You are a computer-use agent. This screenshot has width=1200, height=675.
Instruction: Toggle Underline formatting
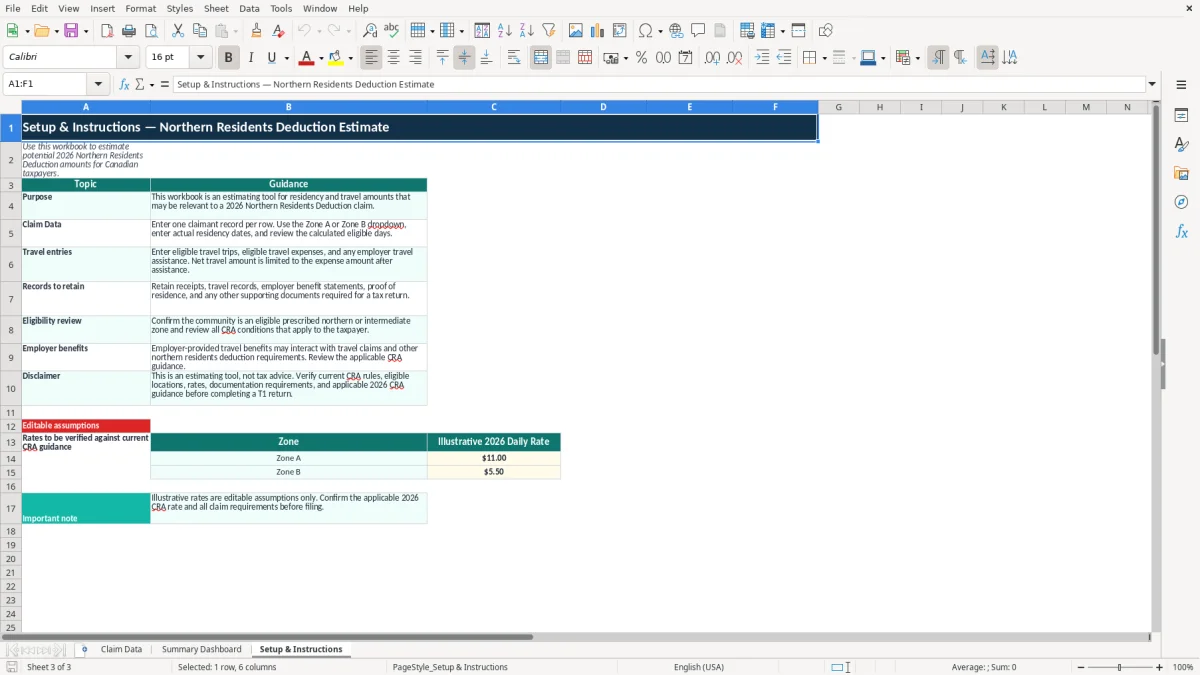[272, 58]
